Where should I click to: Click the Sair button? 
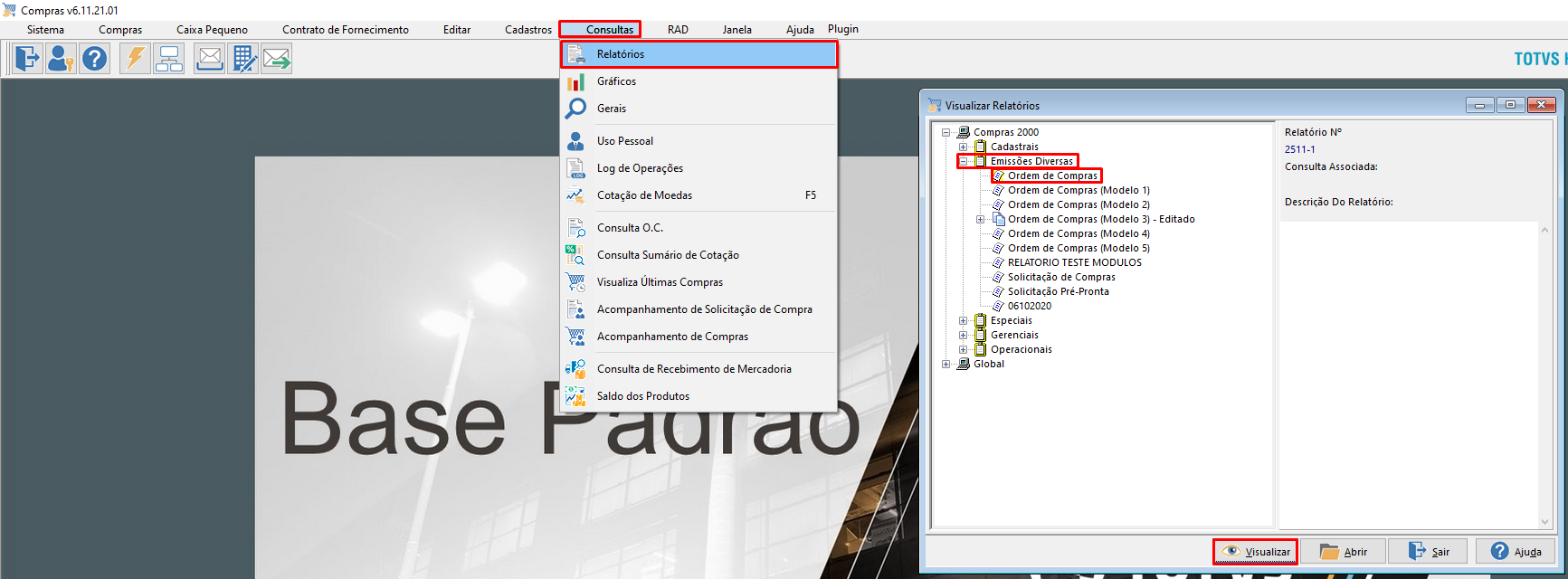tap(1428, 551)
